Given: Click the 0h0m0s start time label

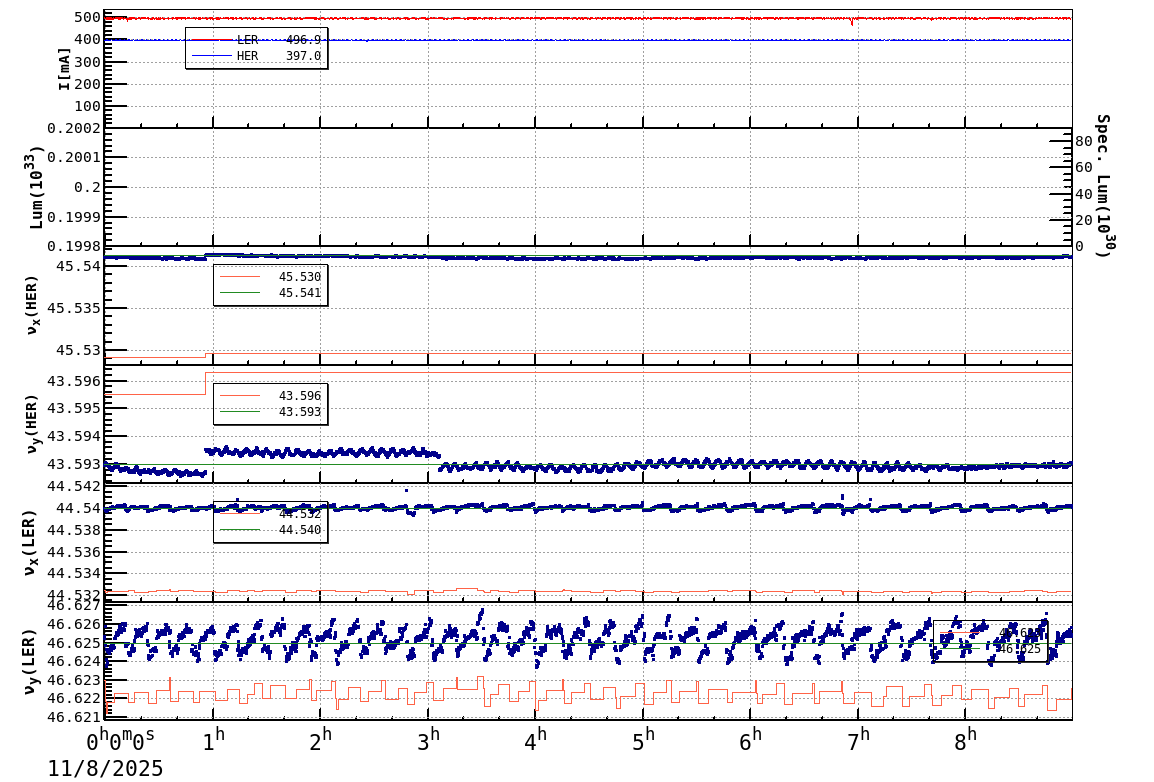Looking at the screenshot, I should tap(120, 742).
